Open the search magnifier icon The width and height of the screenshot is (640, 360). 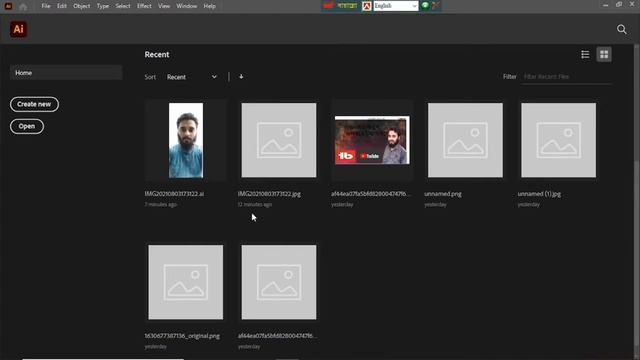pyautogui.click(x=622, y=29)
